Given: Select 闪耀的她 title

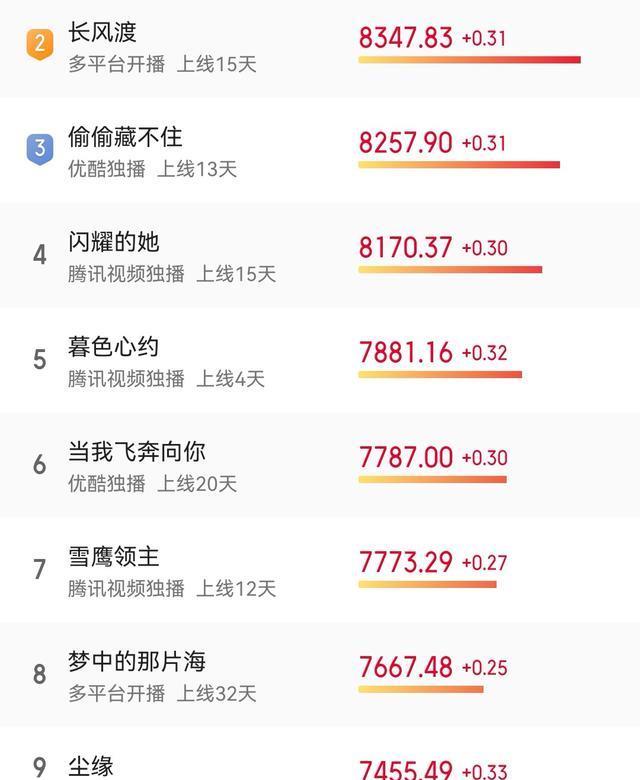Looking at the screenshot, I should [114, 242].
